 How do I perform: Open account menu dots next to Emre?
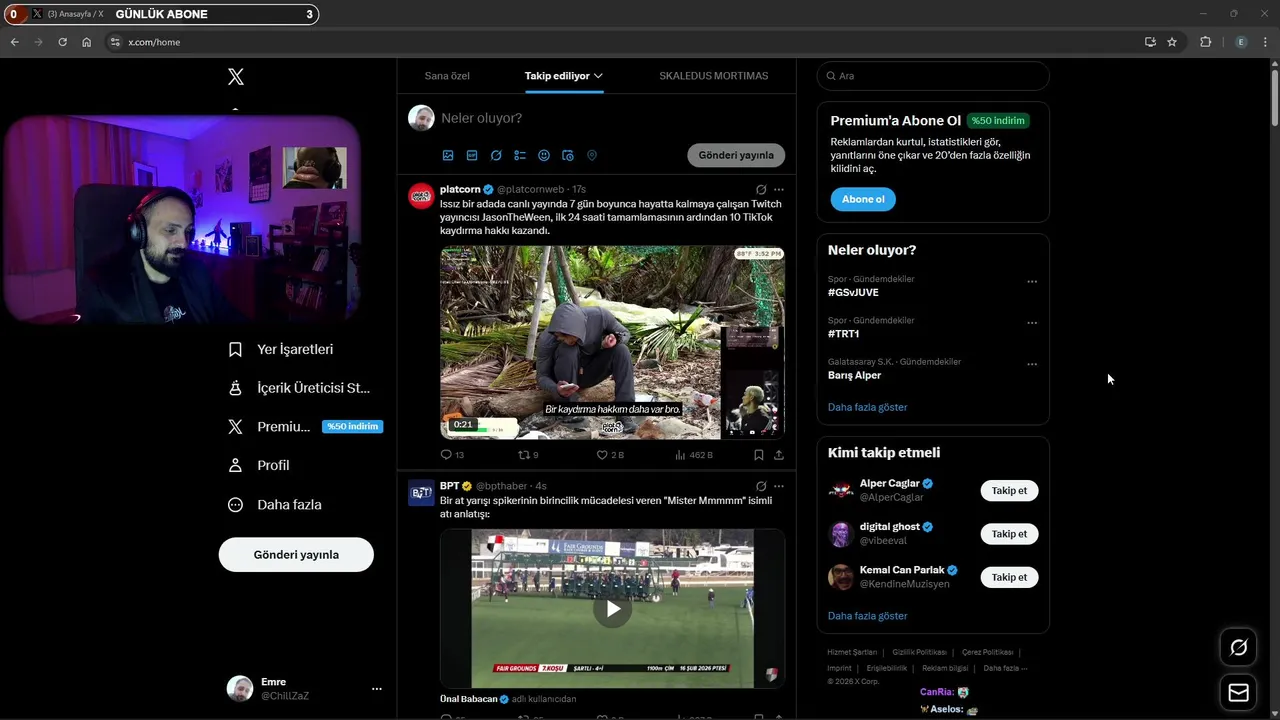(376, 689)
